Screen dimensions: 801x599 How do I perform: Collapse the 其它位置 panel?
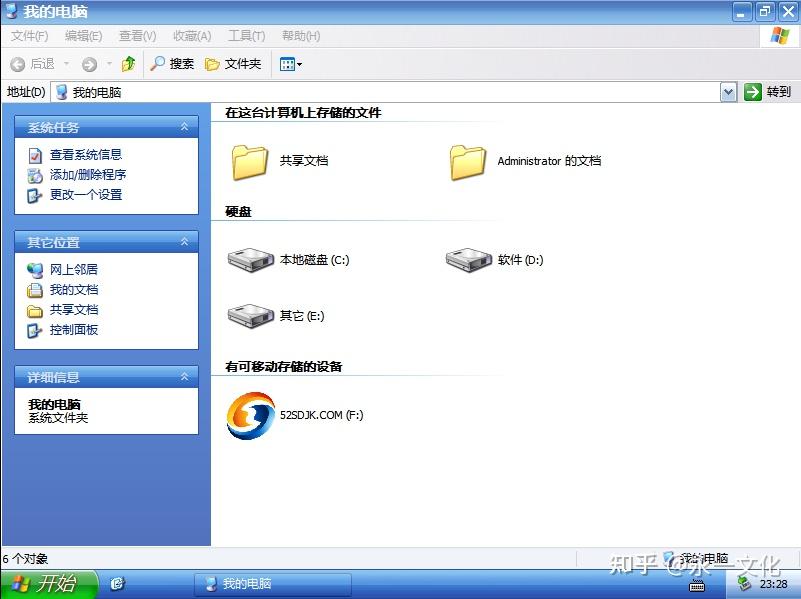point(184,242)
